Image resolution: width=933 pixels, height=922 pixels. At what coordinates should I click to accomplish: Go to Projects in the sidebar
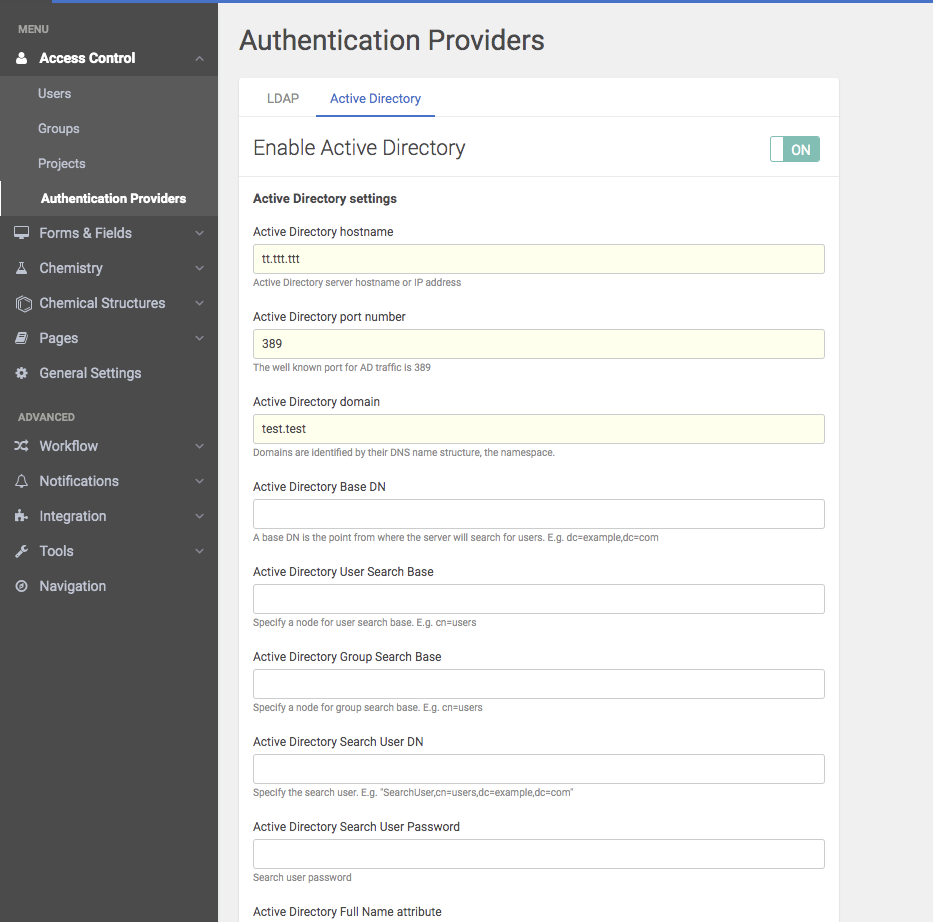tap(61, 163)
